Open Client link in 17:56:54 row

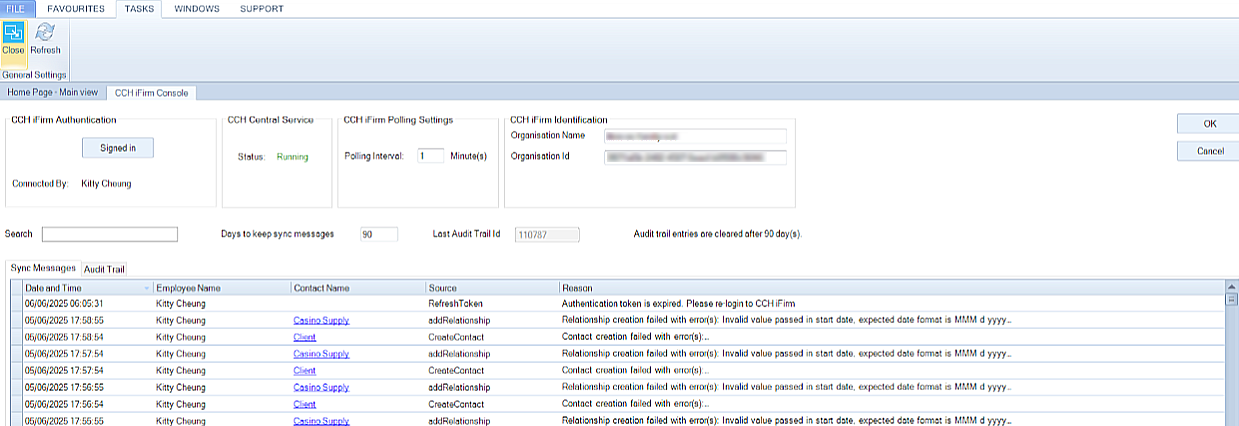click(x=304, y=405)
